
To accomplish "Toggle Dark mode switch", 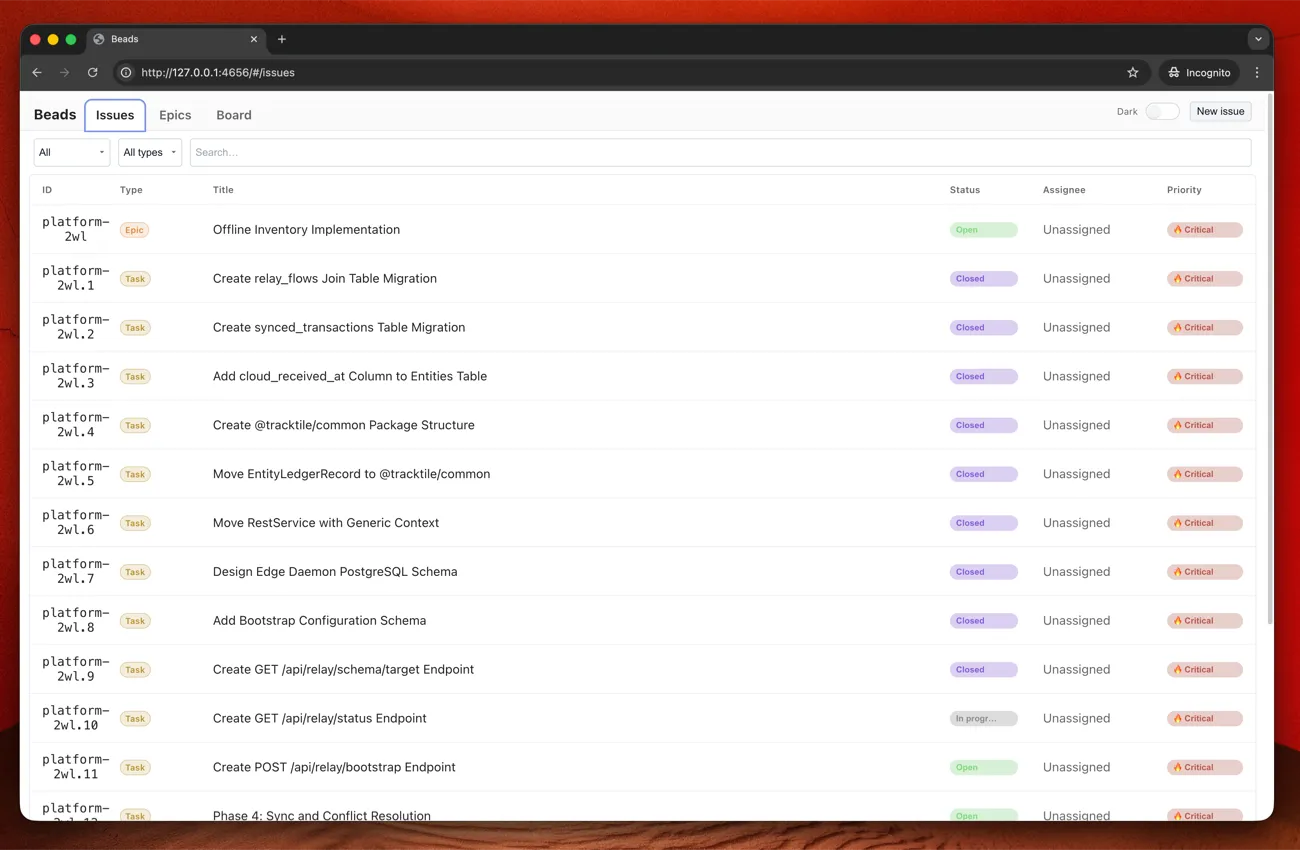I will point(1162,111).
